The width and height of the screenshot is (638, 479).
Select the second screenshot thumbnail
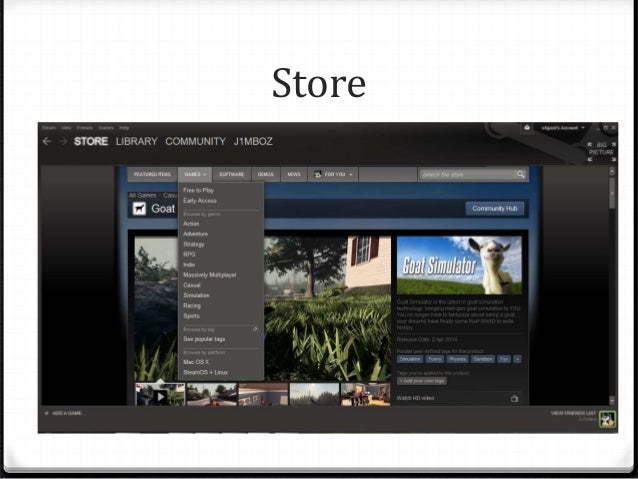212,394
